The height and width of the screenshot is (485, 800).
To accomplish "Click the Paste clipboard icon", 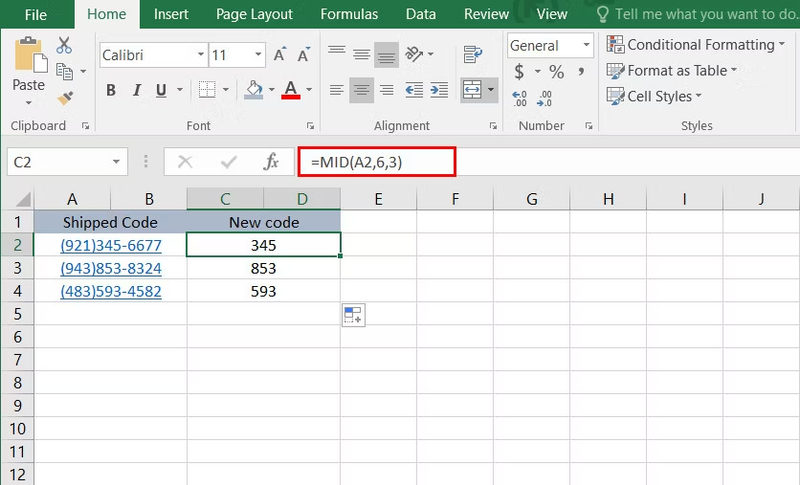I will [30, 55].
